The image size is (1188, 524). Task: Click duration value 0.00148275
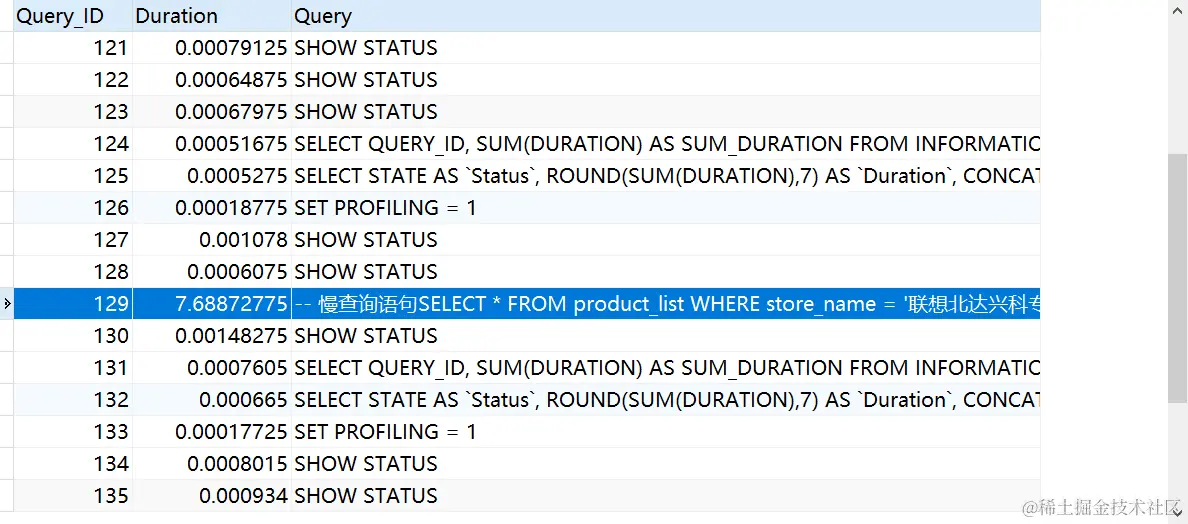click(x=231, y=335)
